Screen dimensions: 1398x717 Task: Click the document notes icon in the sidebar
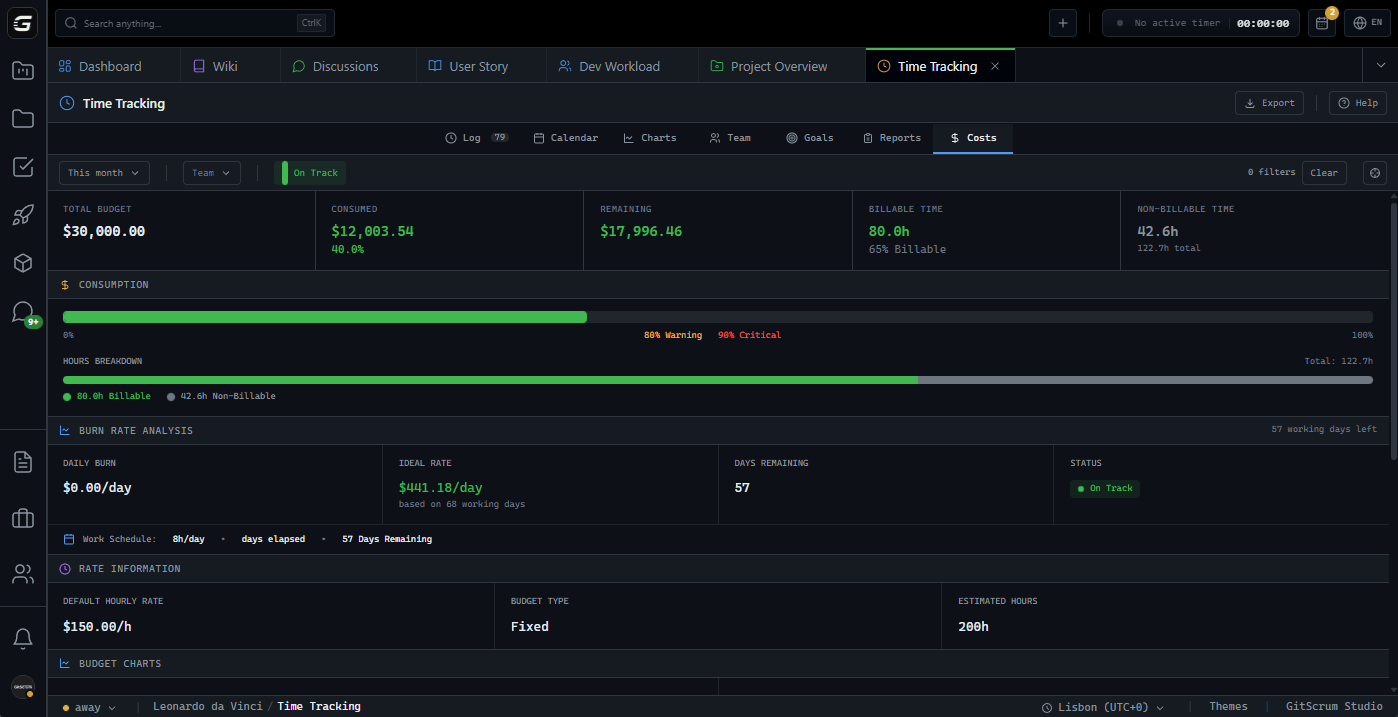pos(22,461)
